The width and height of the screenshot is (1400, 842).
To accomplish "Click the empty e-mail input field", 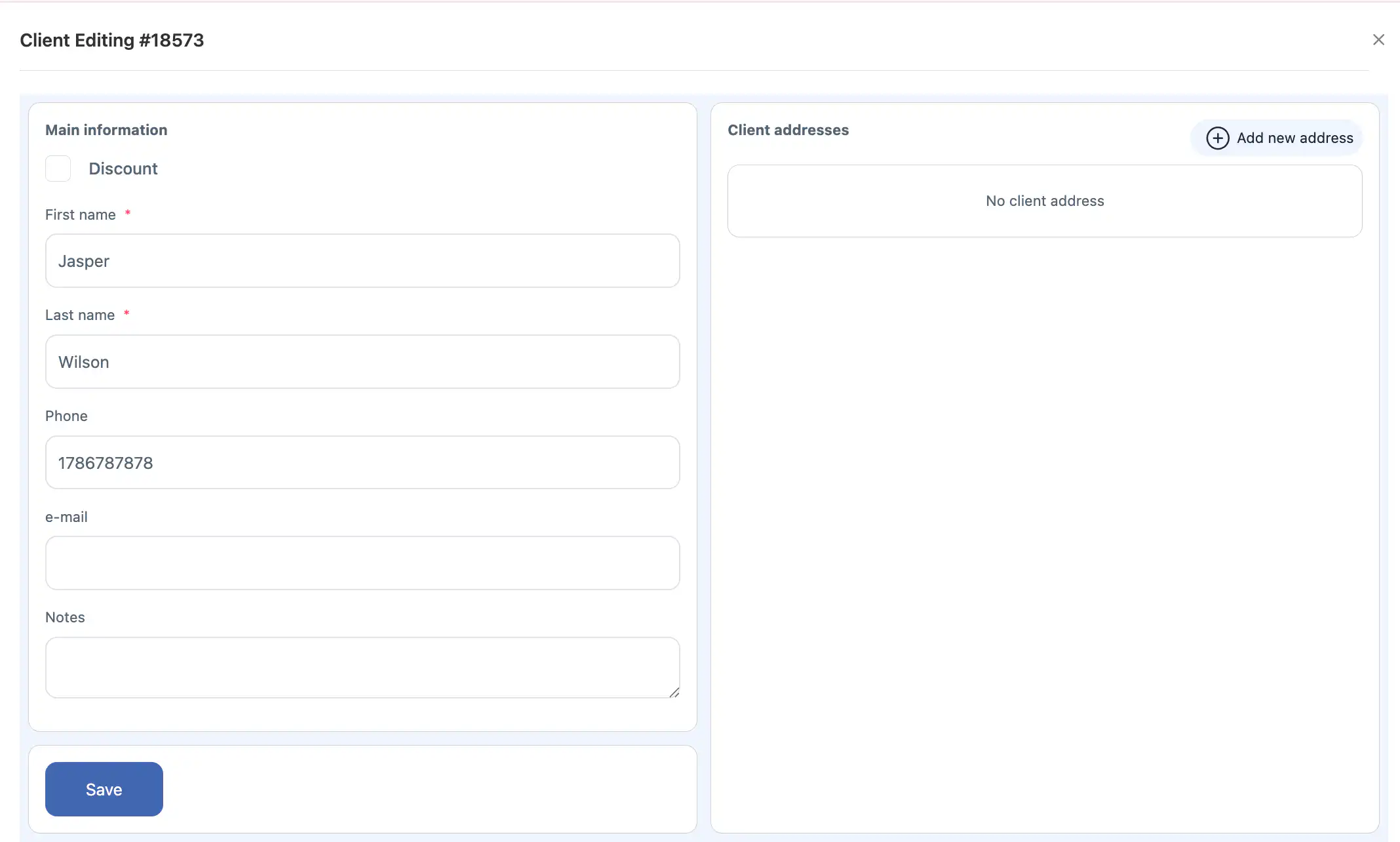I will [362, 563].
